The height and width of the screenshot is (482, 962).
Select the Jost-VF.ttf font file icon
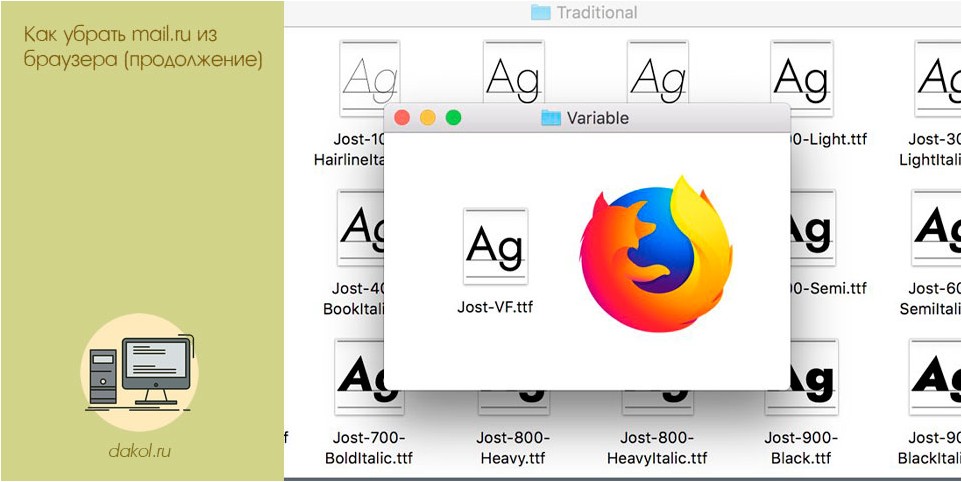click(x=496, y=246)
